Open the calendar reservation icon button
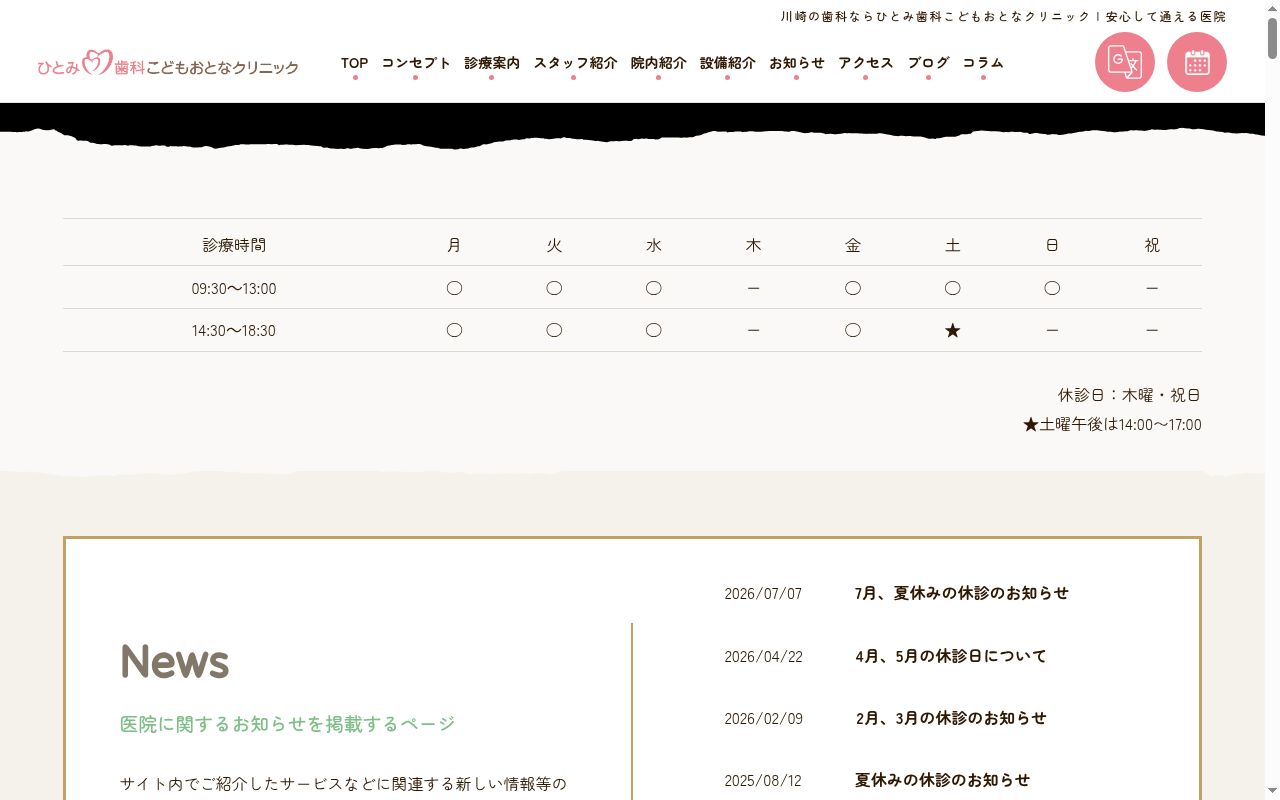Viewport: 1280px width, 800px height. (x=1197, y=62)
